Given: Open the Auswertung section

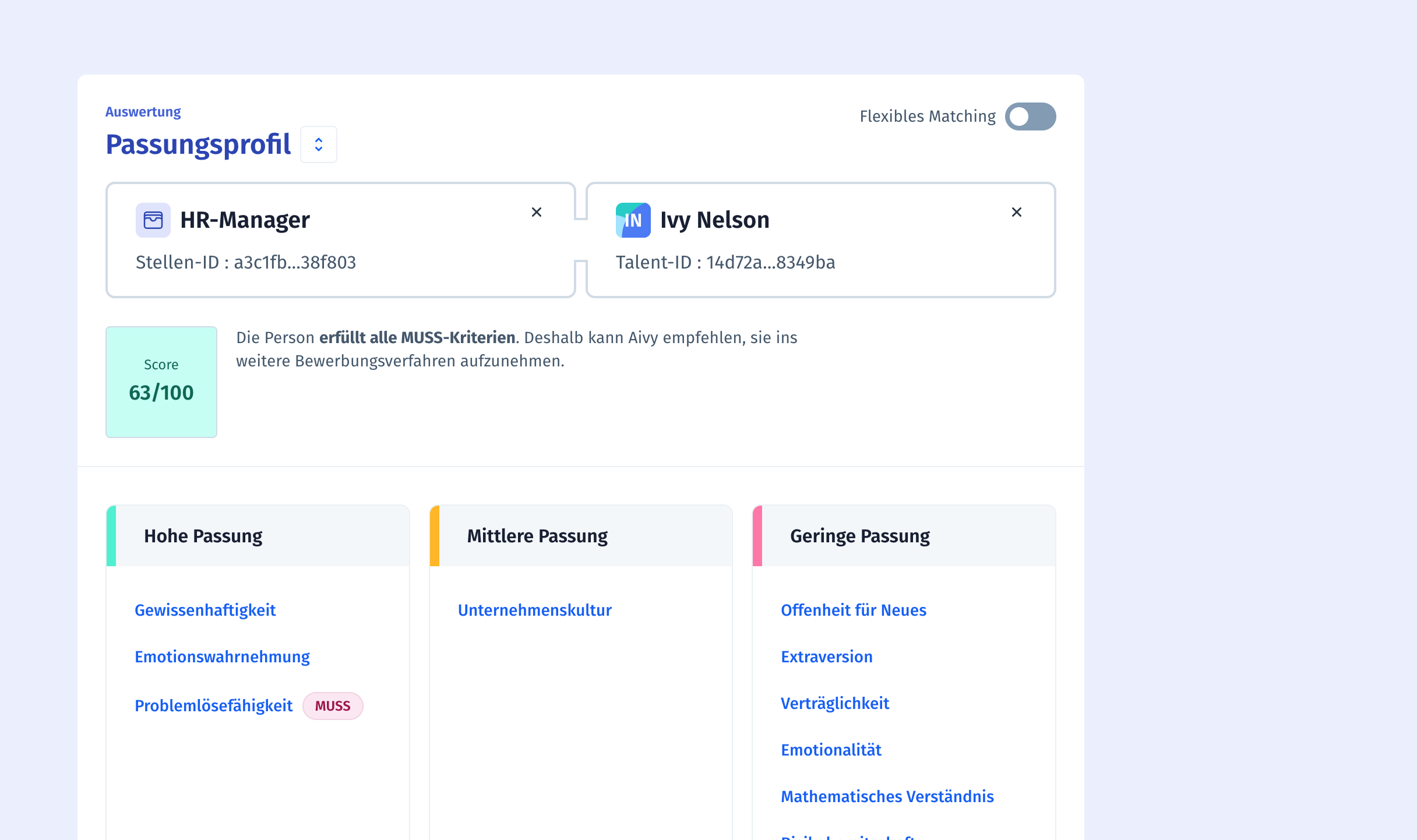Looking at the screenshot, I should [143, 111].
